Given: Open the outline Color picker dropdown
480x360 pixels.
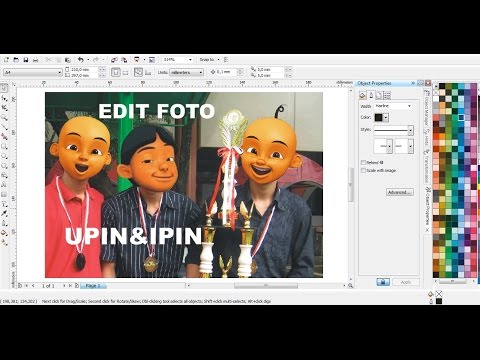Looking at the screenshot, I should pyautogui.click(x=386, y=117).
